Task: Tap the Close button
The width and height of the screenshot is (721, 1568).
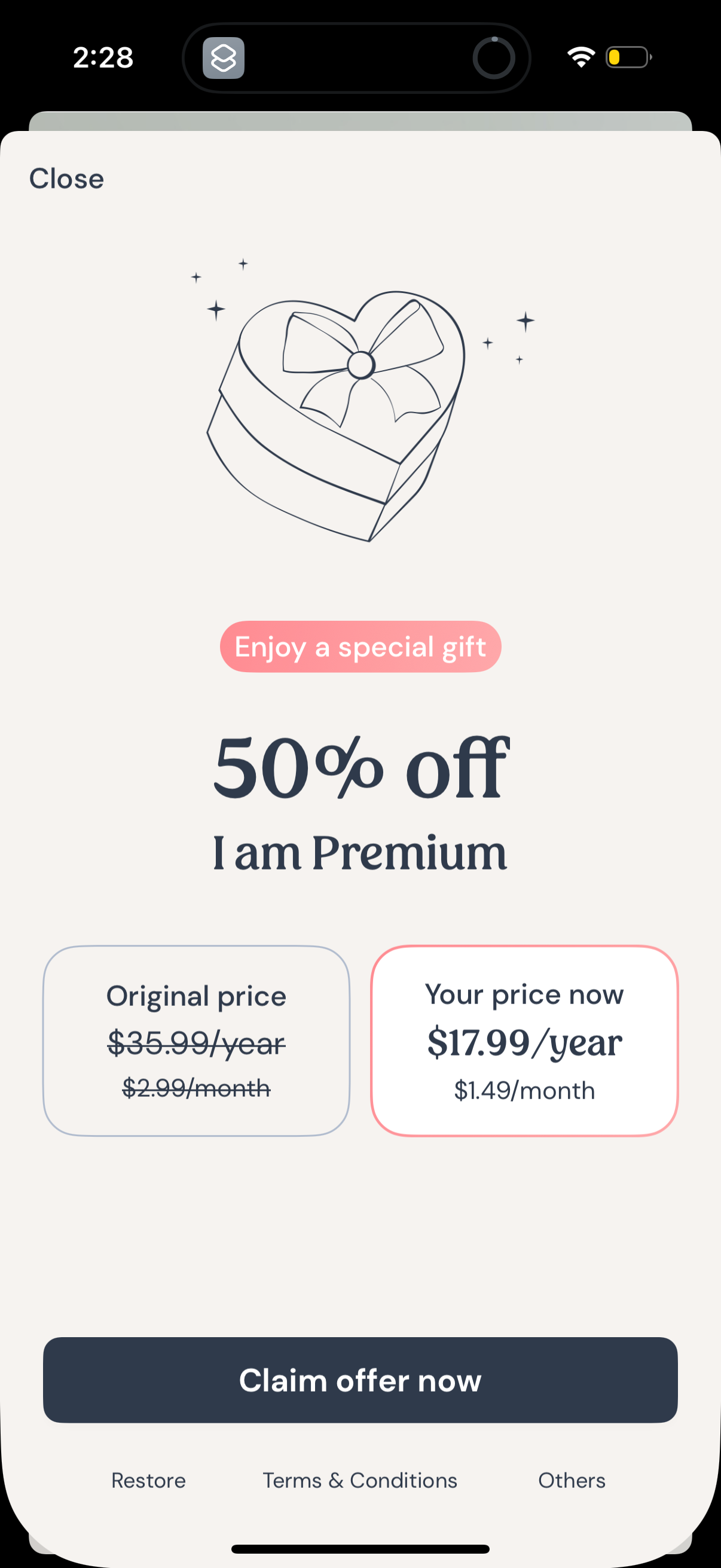Action: click(66, 179)
